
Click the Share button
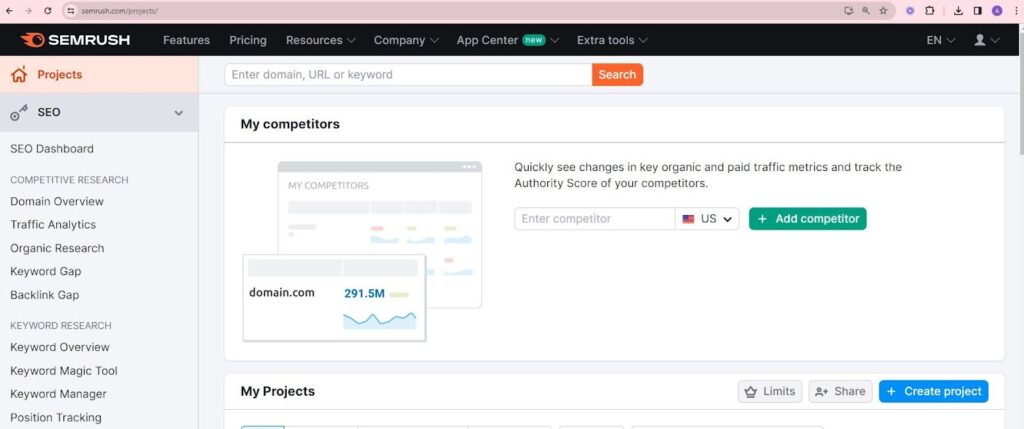pyautogui.click(x=840, y=391)
